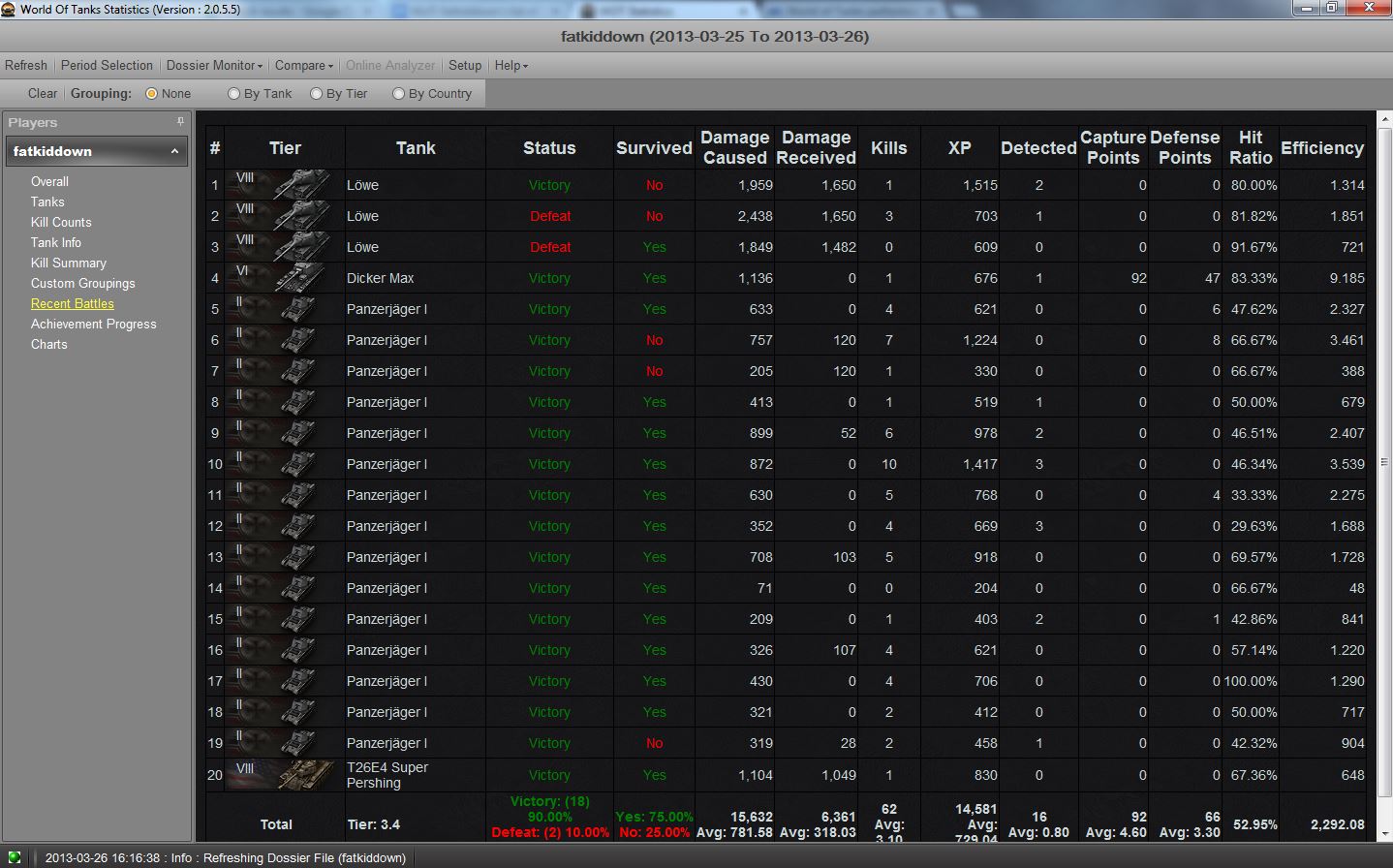
Task: Open the Setup menu
Action: (x=465, y=65)
